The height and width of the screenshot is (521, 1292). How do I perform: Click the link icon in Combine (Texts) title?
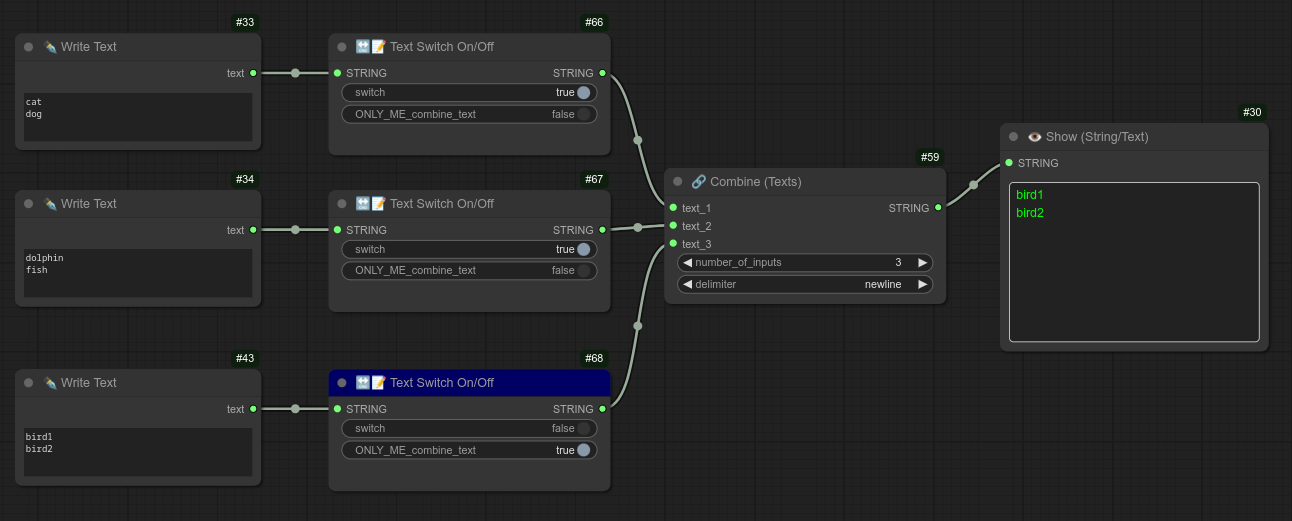tap(698, 182)
